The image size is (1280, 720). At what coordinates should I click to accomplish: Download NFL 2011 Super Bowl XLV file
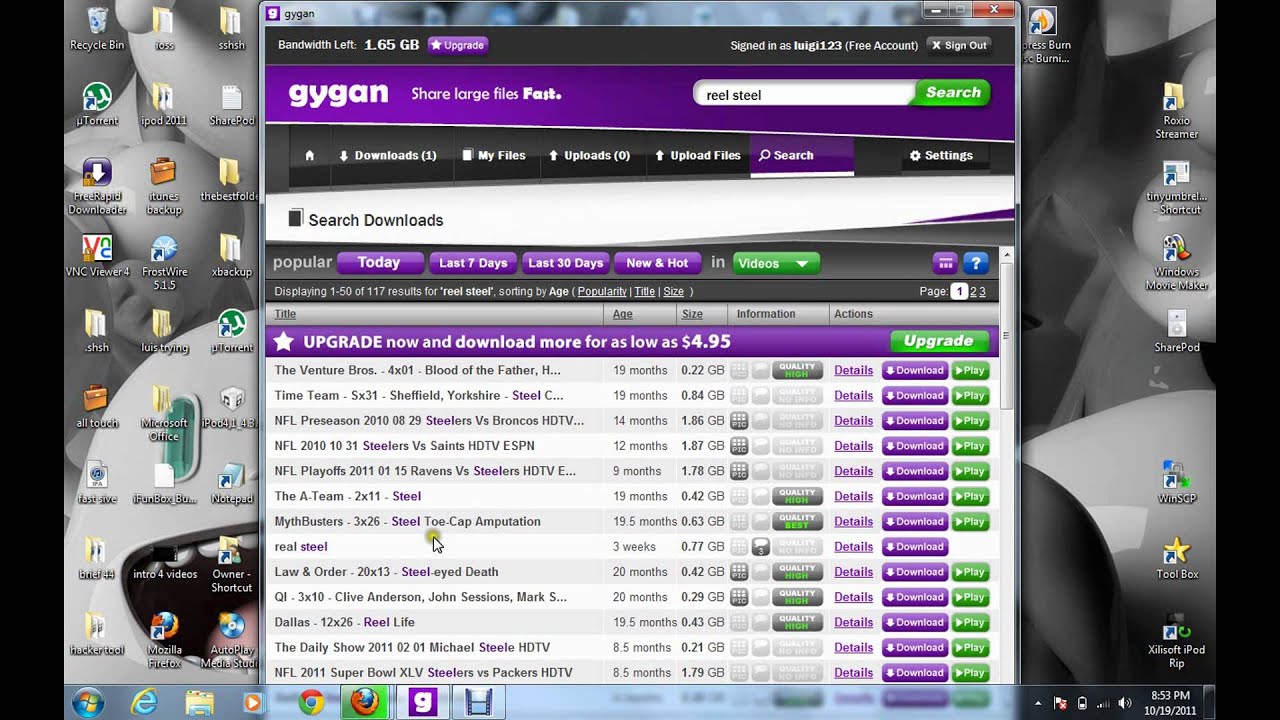[x=914, y=673]
